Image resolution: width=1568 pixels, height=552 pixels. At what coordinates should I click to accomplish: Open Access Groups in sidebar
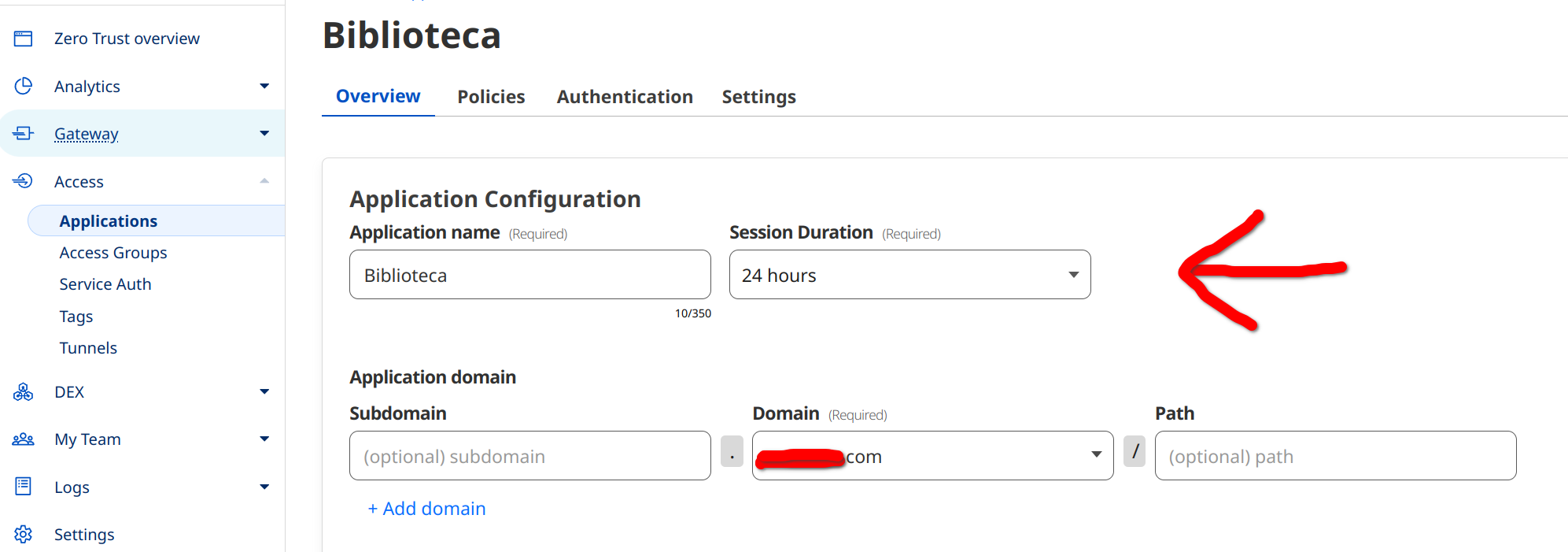(x=113, y=253)
